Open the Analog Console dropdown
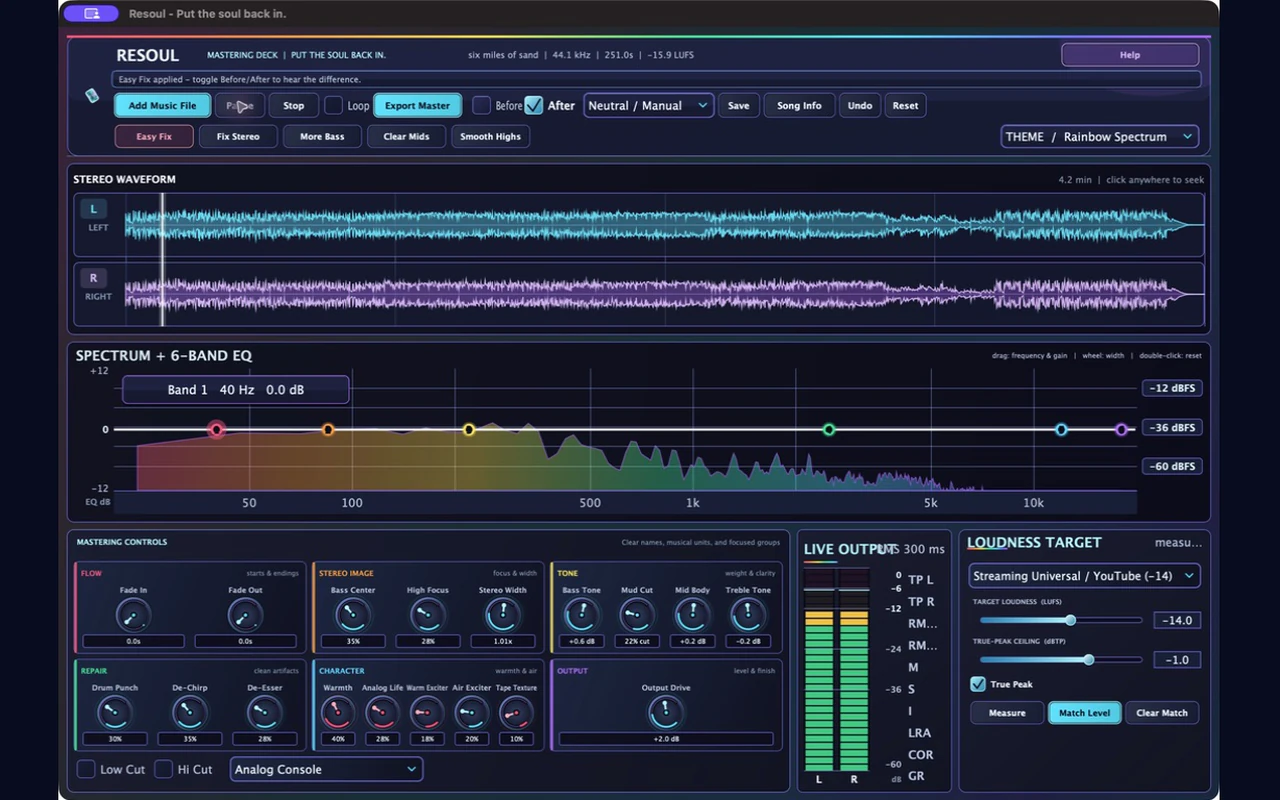Screen dimensions: 1280x800 tap(326, 769)
